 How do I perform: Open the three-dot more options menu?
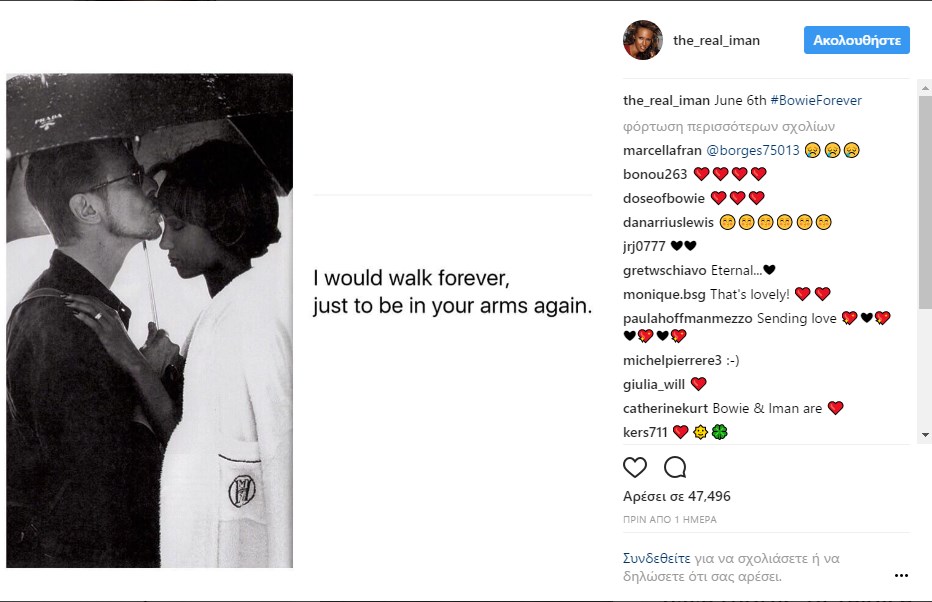(901, 576)
